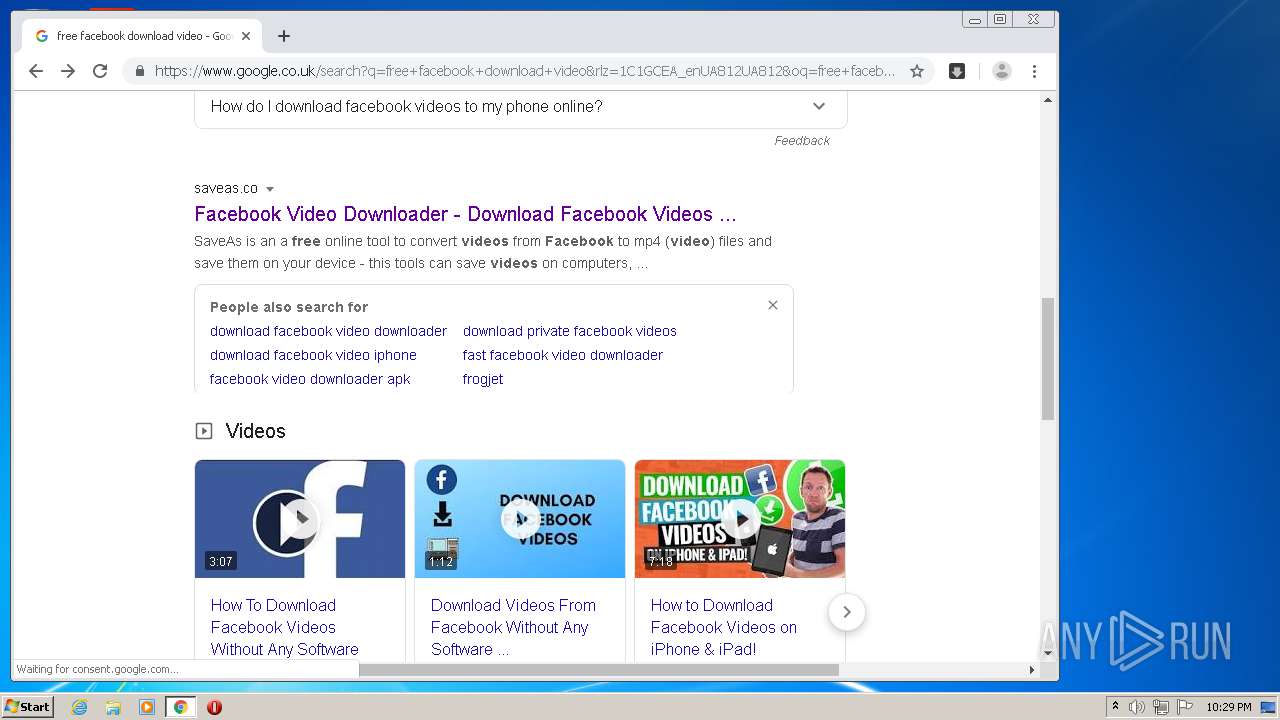Screen dimensions: 1280x720
Task: Click the scroll down arrow of the page
Action: tap(1048, 653)
